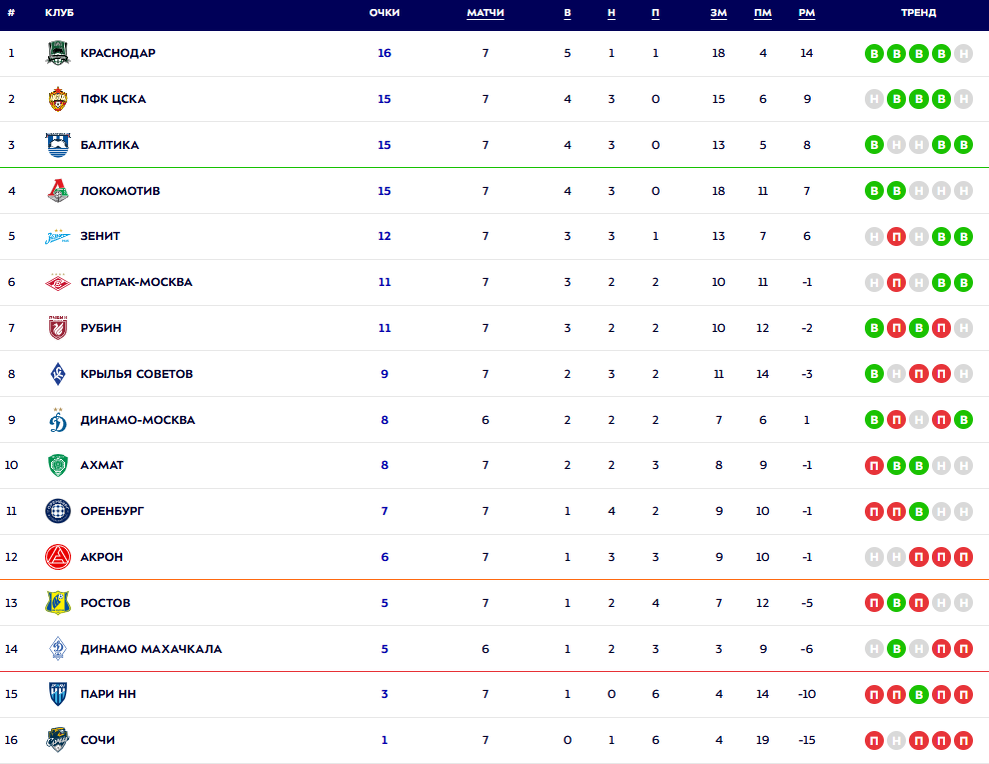This screenshot has height=764, width=989.
Task: Open the Крылья Советов club link
Action: pos(136,374)
